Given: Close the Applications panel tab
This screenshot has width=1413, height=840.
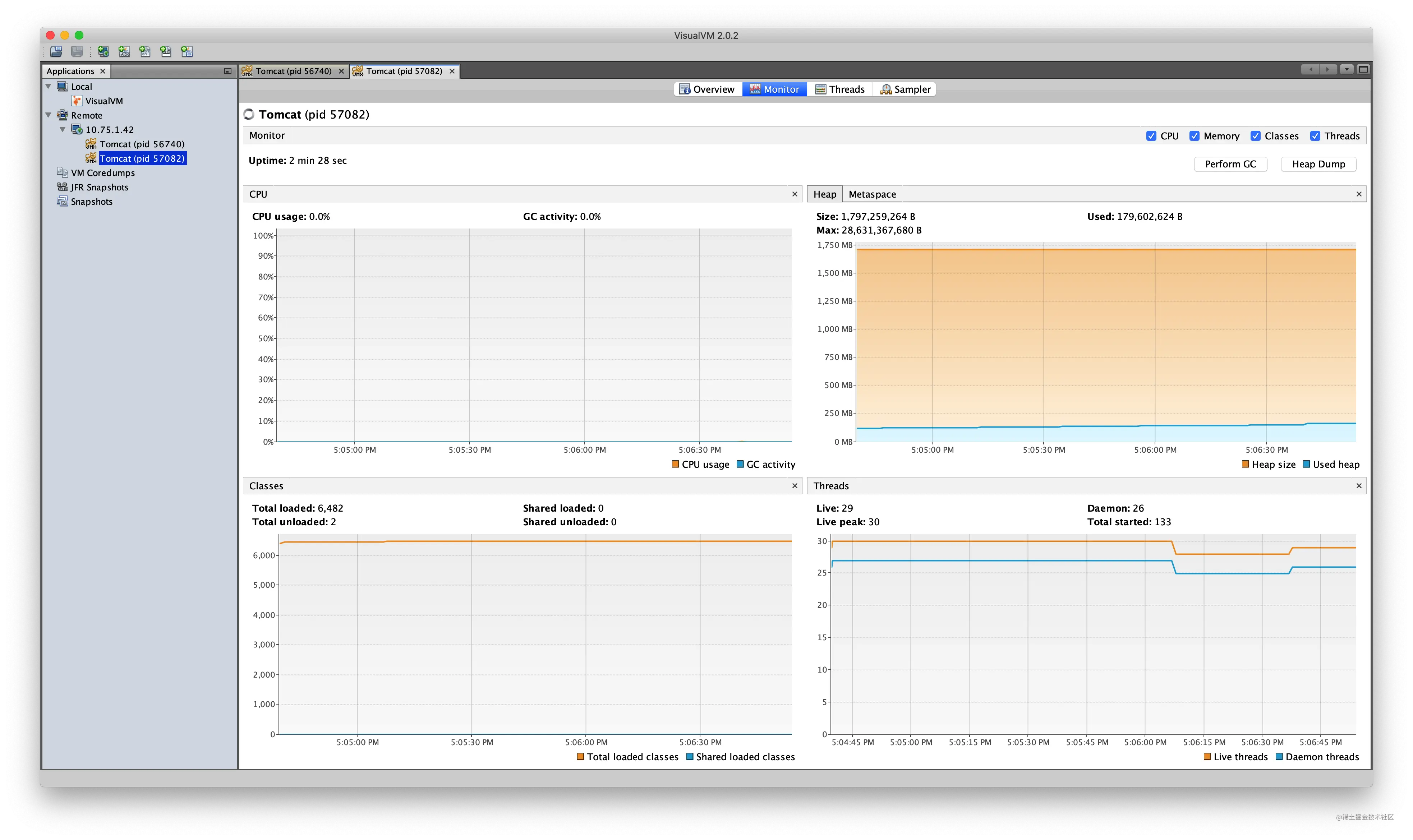Looking at the screenshot, I should coord(102,71).
